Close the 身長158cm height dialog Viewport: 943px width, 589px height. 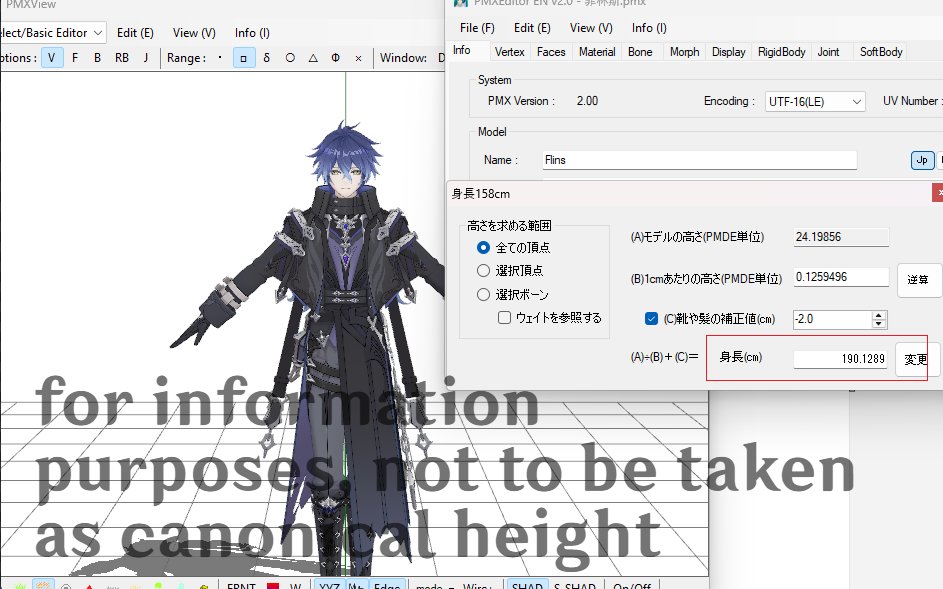tap(939, 193)
